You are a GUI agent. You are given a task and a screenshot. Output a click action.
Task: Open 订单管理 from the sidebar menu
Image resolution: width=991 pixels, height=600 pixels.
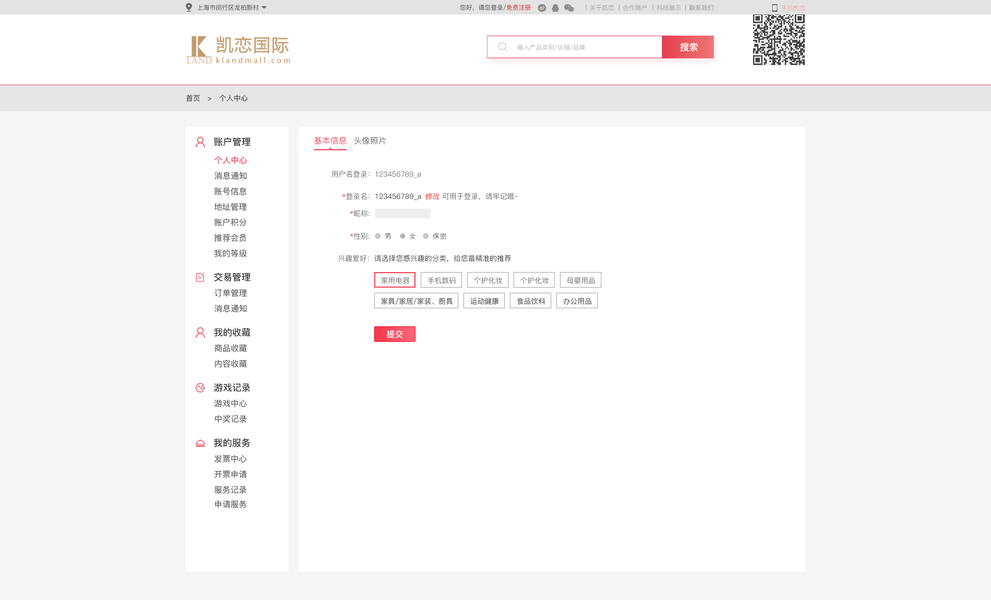coord(232,293)
